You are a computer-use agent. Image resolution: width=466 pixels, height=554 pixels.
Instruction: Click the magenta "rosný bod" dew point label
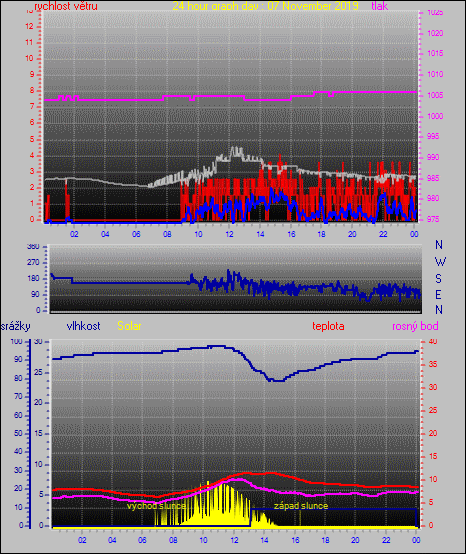point(415,326)
